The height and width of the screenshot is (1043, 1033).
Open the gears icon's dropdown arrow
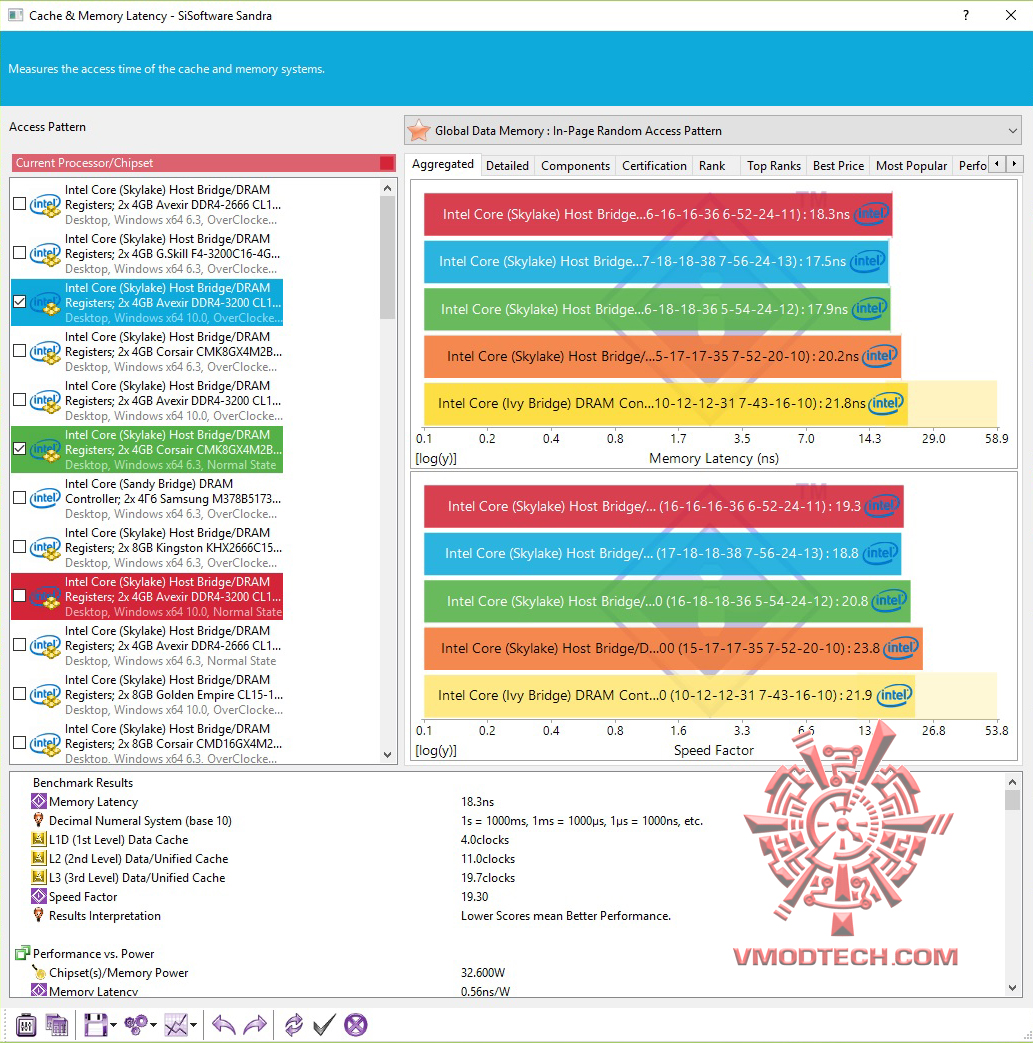click(x=154, y=1025)
